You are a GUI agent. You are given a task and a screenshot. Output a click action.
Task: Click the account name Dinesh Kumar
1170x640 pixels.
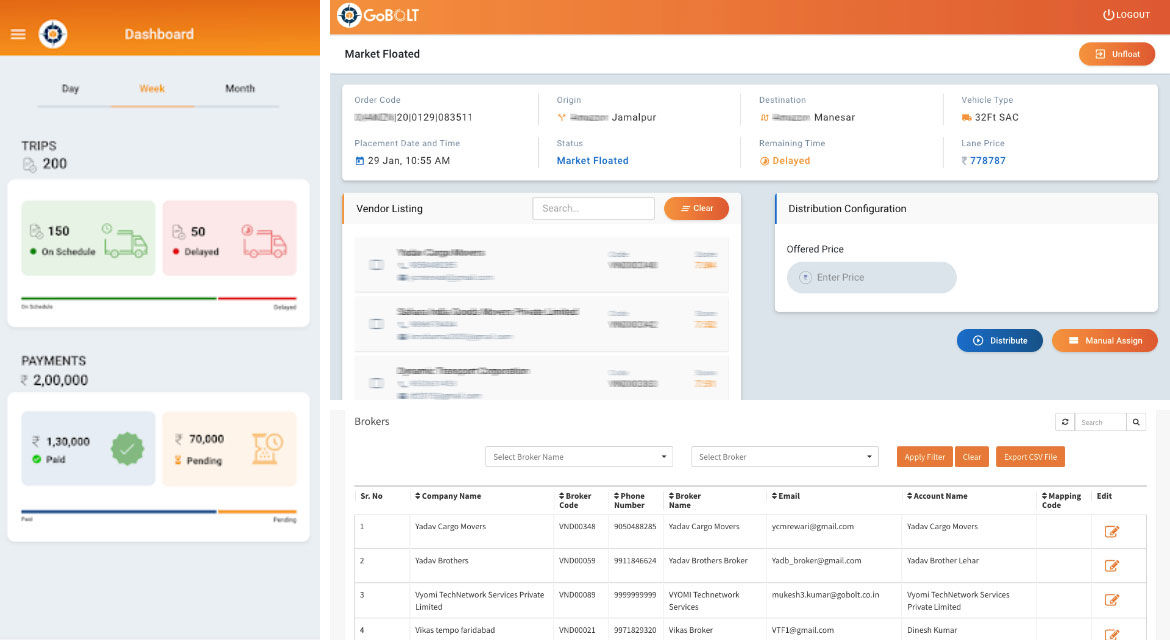tap(932, 630)
